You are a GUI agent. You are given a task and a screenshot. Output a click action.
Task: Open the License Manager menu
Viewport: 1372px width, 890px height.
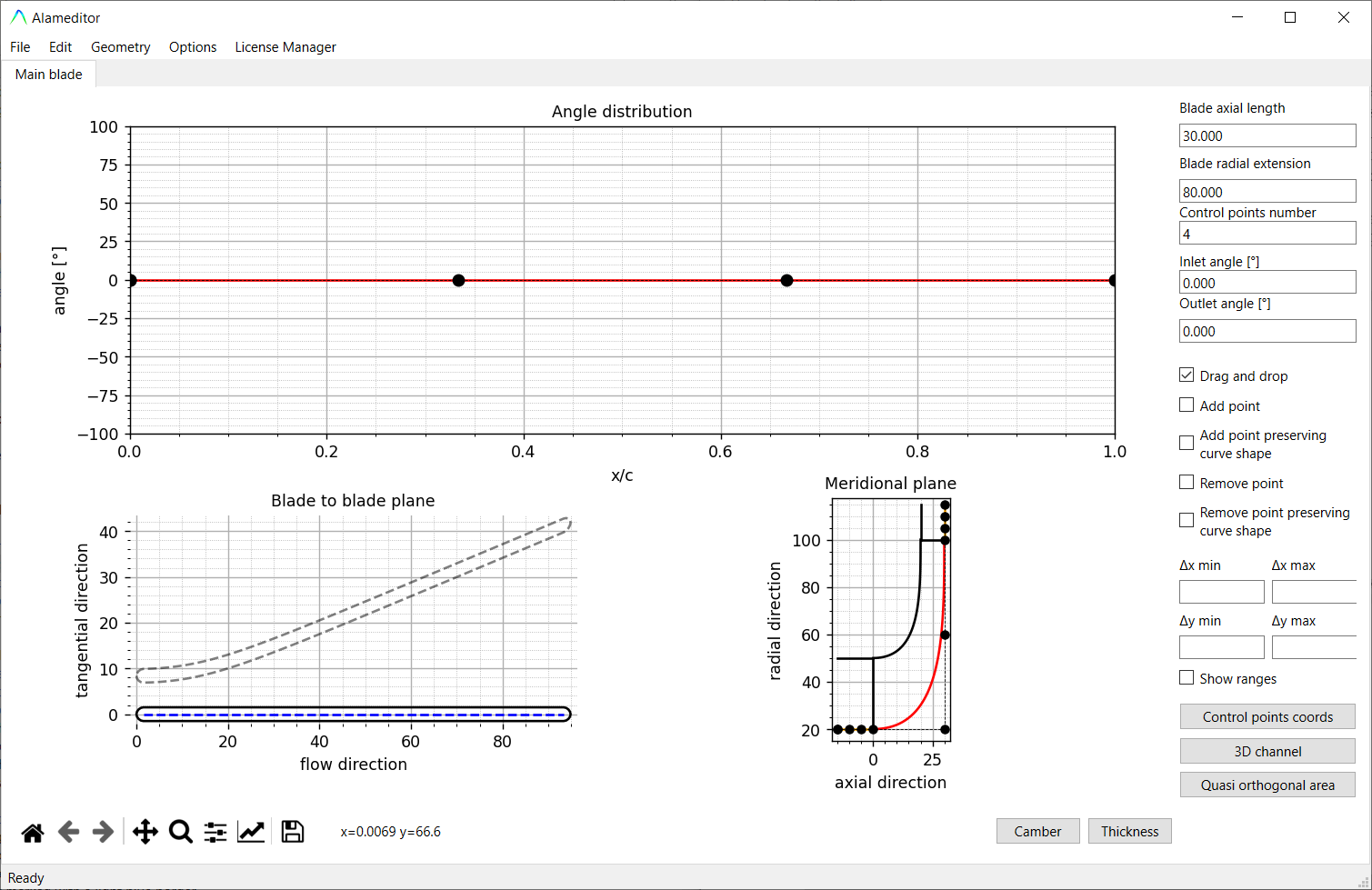point(285,47)
